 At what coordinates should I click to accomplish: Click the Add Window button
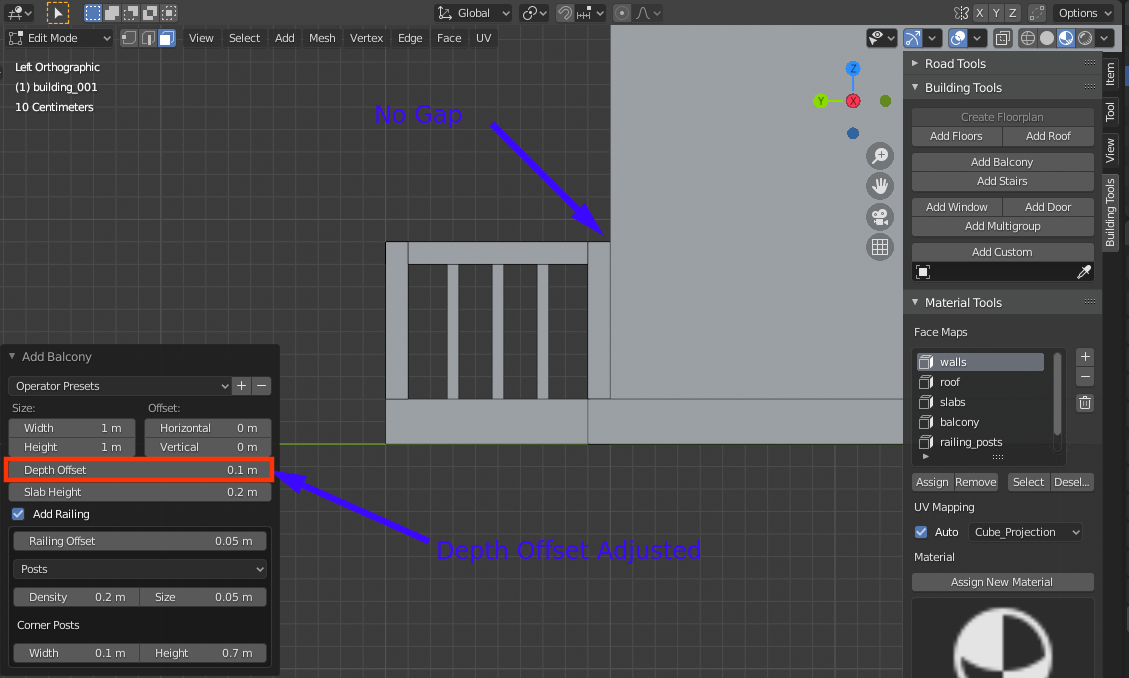click(x=957, y=207)
